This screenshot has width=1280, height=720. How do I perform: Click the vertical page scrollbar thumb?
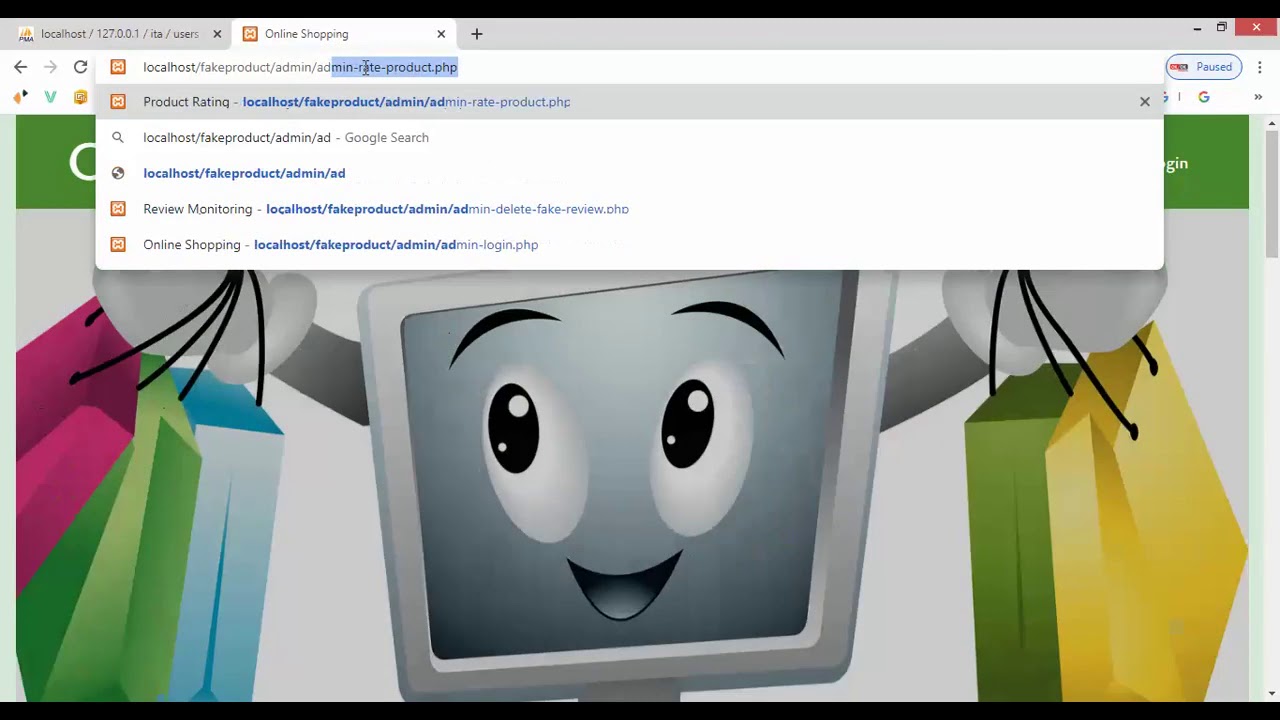point(1272,193)
